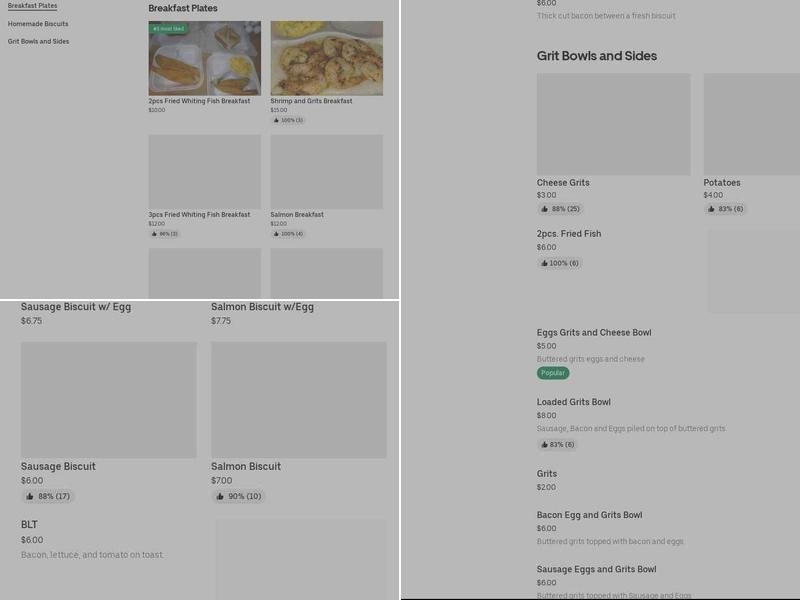
Task: Select the BLT menu item
Action: pos(27,523)
